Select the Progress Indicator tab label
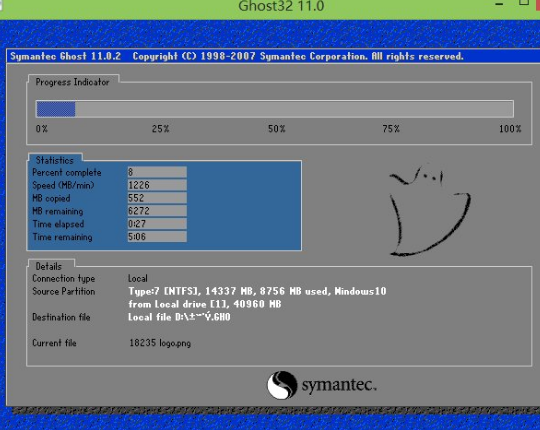This screenshot has width=540, height=430. click(x=73, y=82)
